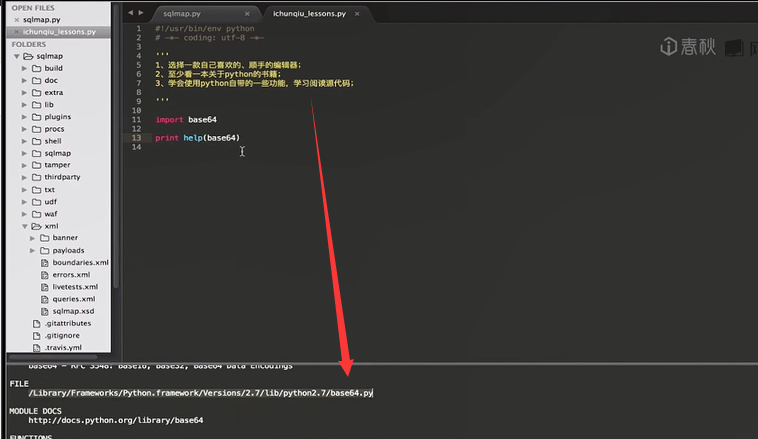Expand the plugins folder
Image resolution: width=758 pixels, height=439 pixels.
pyautogui.click(x=24, y=117)
